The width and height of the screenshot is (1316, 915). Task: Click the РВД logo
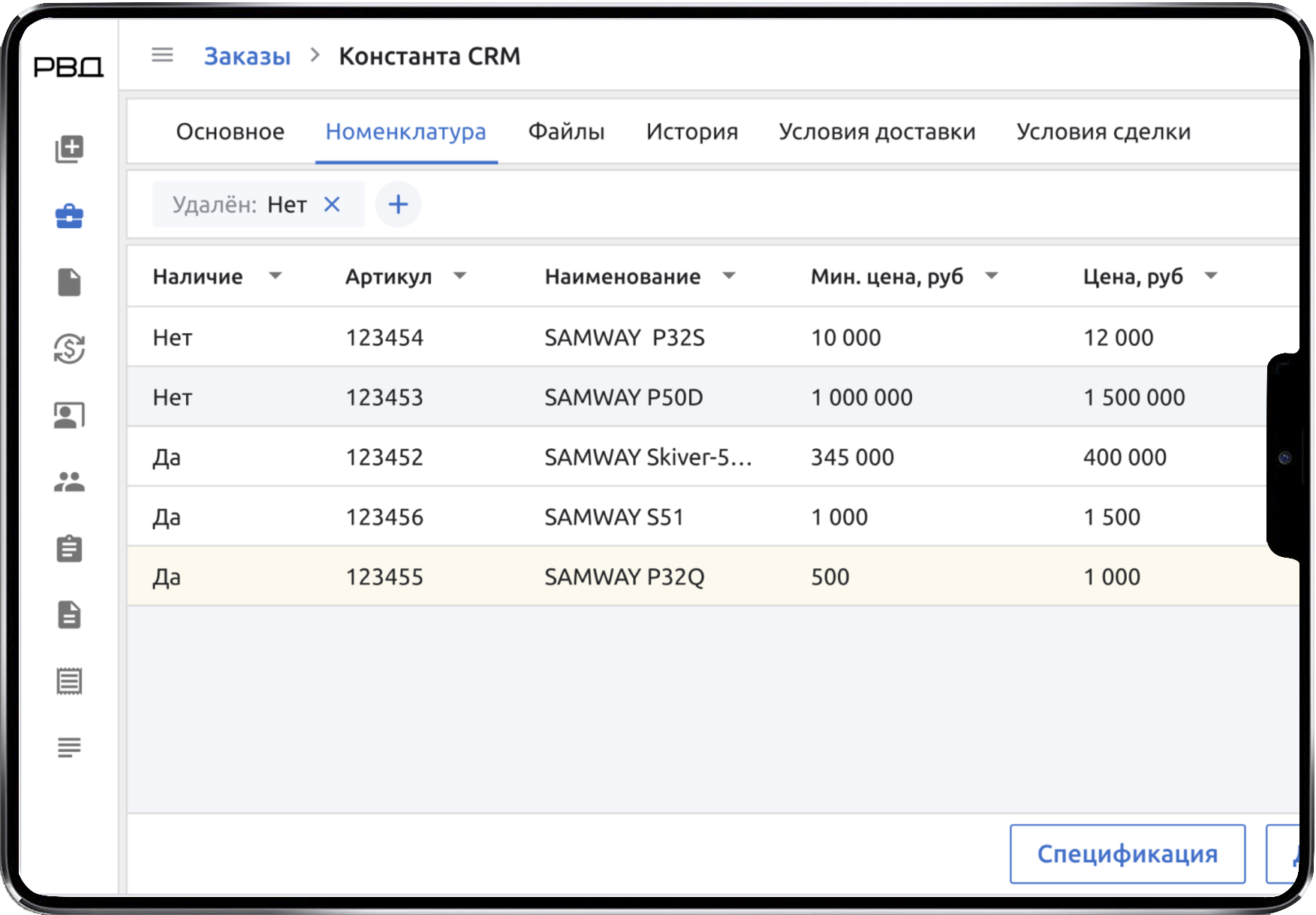tap(67, 66)
